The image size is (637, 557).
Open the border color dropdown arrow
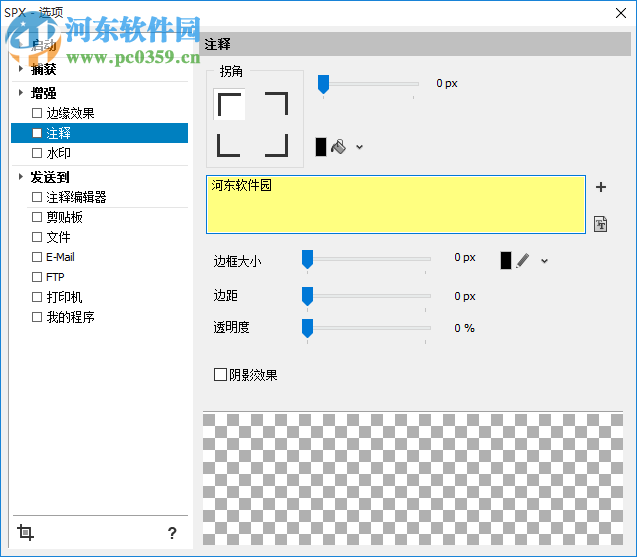[544, 261]
